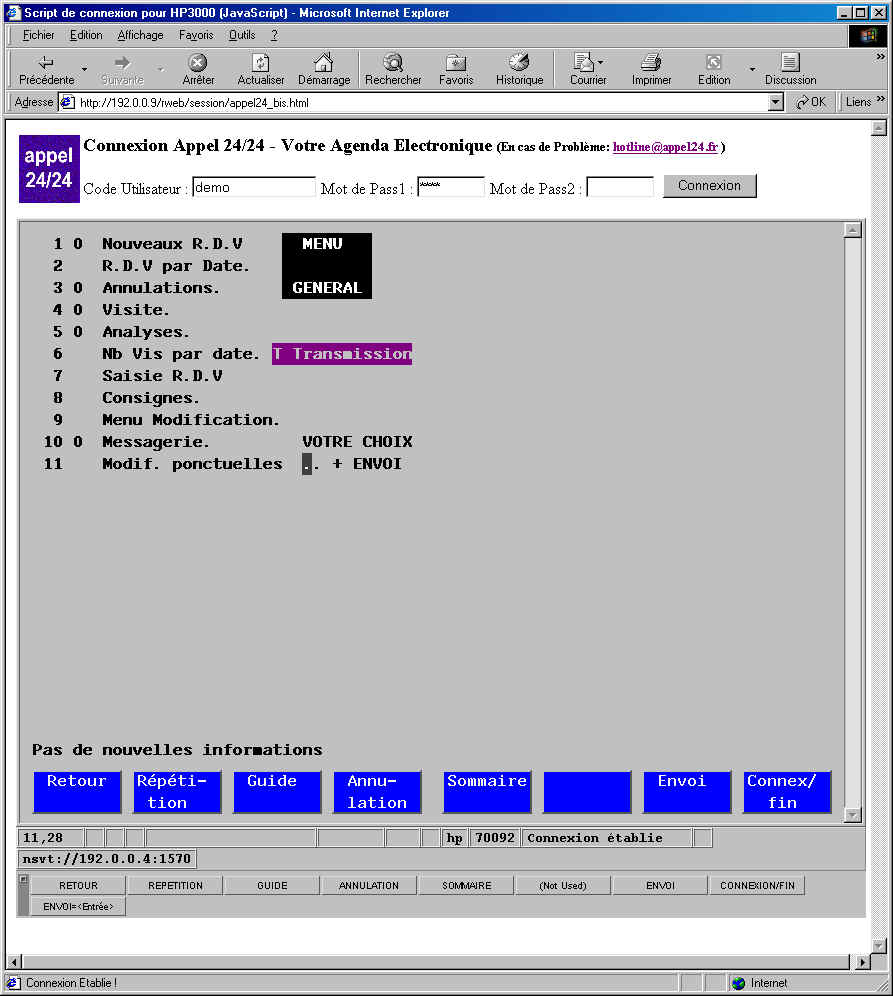This screenshot has width=893, height=996.
Task: Click the gray REPETITION button
Action: pos(175,885)
